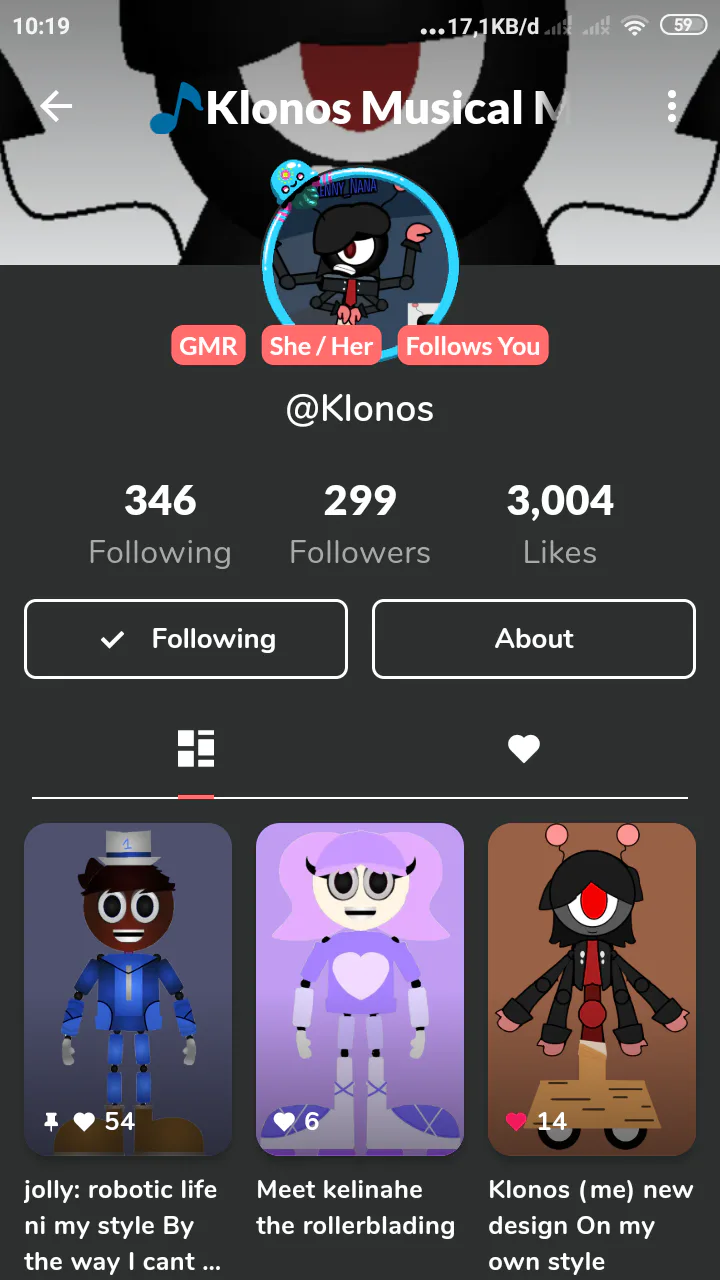Tap the Follows You tag

point(473,346)
